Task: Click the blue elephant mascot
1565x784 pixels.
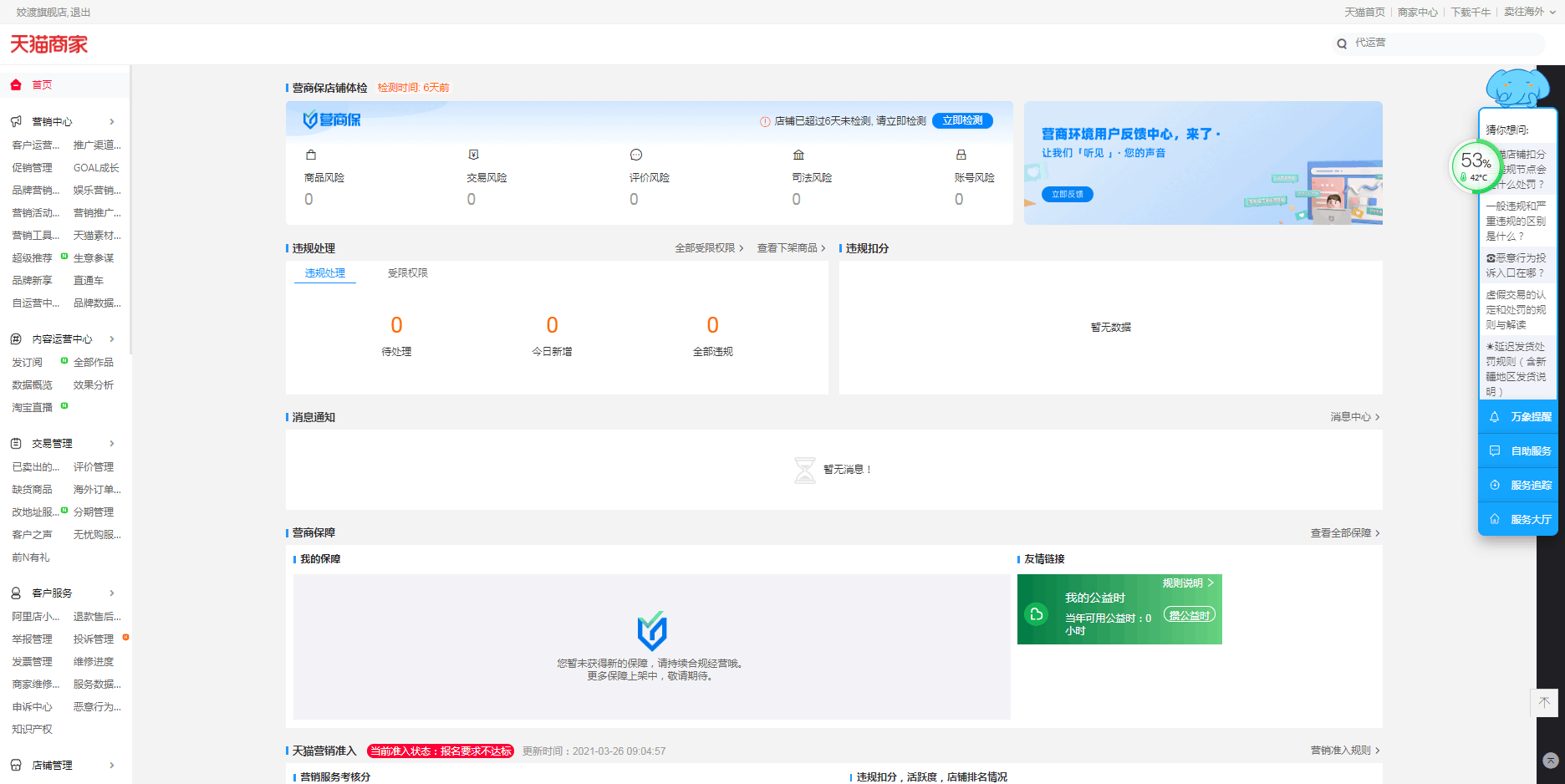Action: [x=1517, y=88]
